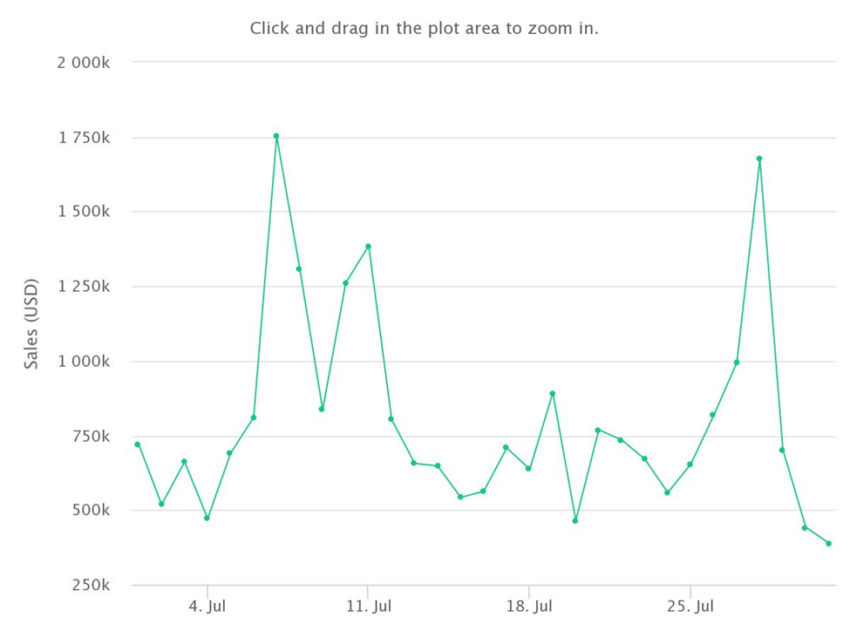Select the second-highest peak point on July 28

point(759,159)
